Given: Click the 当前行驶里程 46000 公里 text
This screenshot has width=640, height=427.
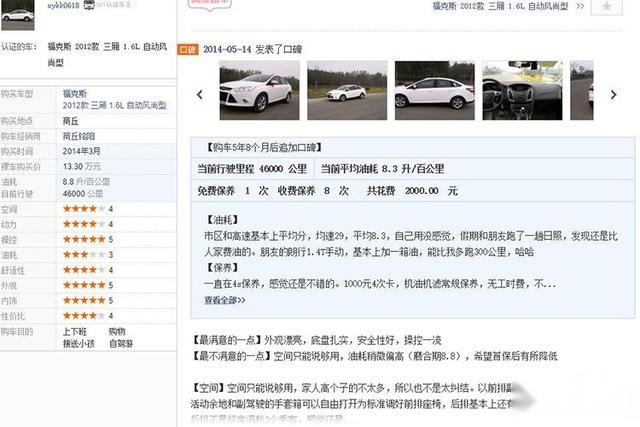Looking at the screenshot, I should click(252, 169).
